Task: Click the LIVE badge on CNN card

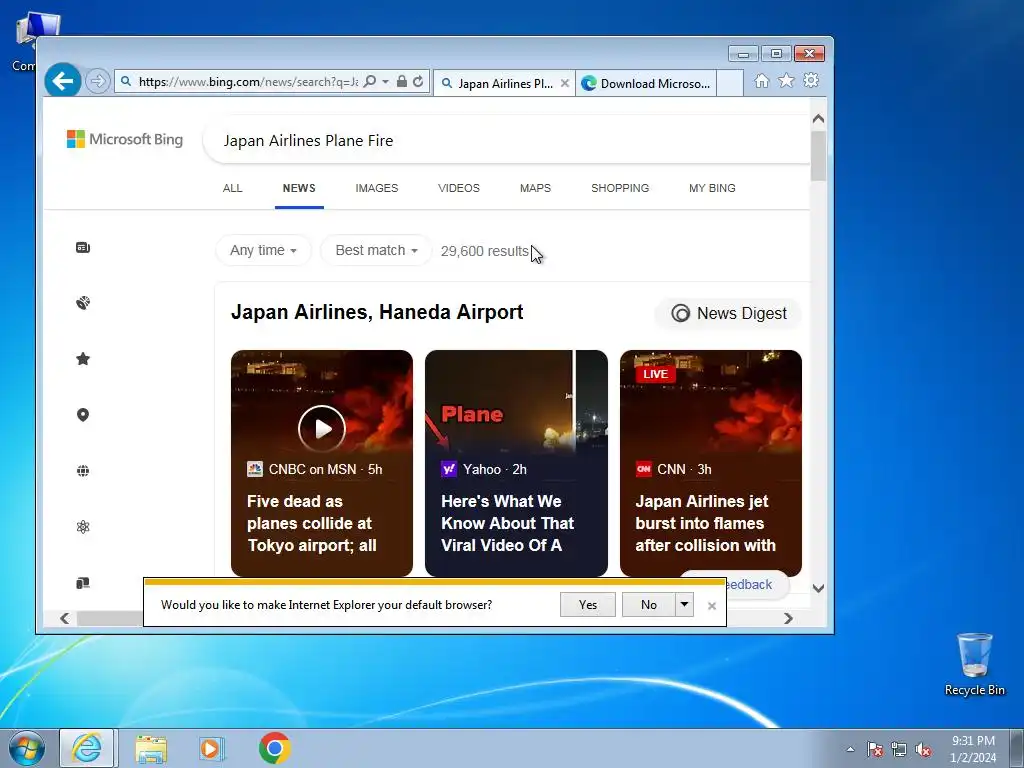Action: point(655,374)
